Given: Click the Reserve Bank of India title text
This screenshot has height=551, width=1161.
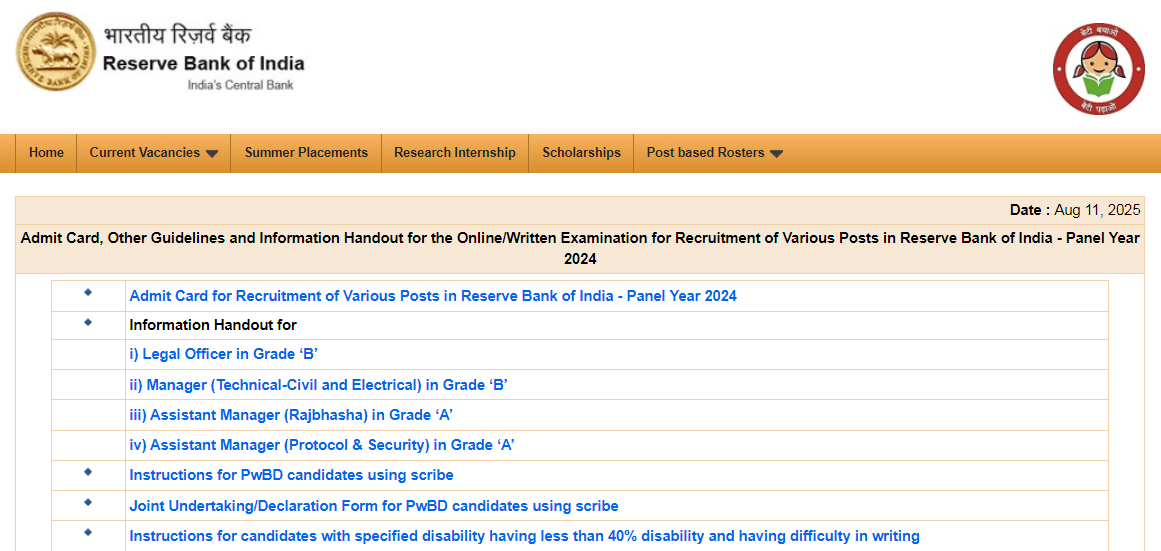Looking at the screenshot, I should click(x=203, y=63).
